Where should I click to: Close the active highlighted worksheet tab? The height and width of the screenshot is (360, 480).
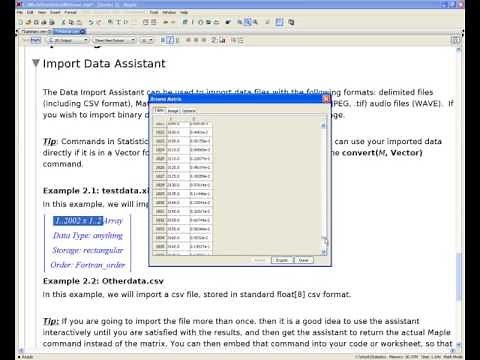point(82,31)
